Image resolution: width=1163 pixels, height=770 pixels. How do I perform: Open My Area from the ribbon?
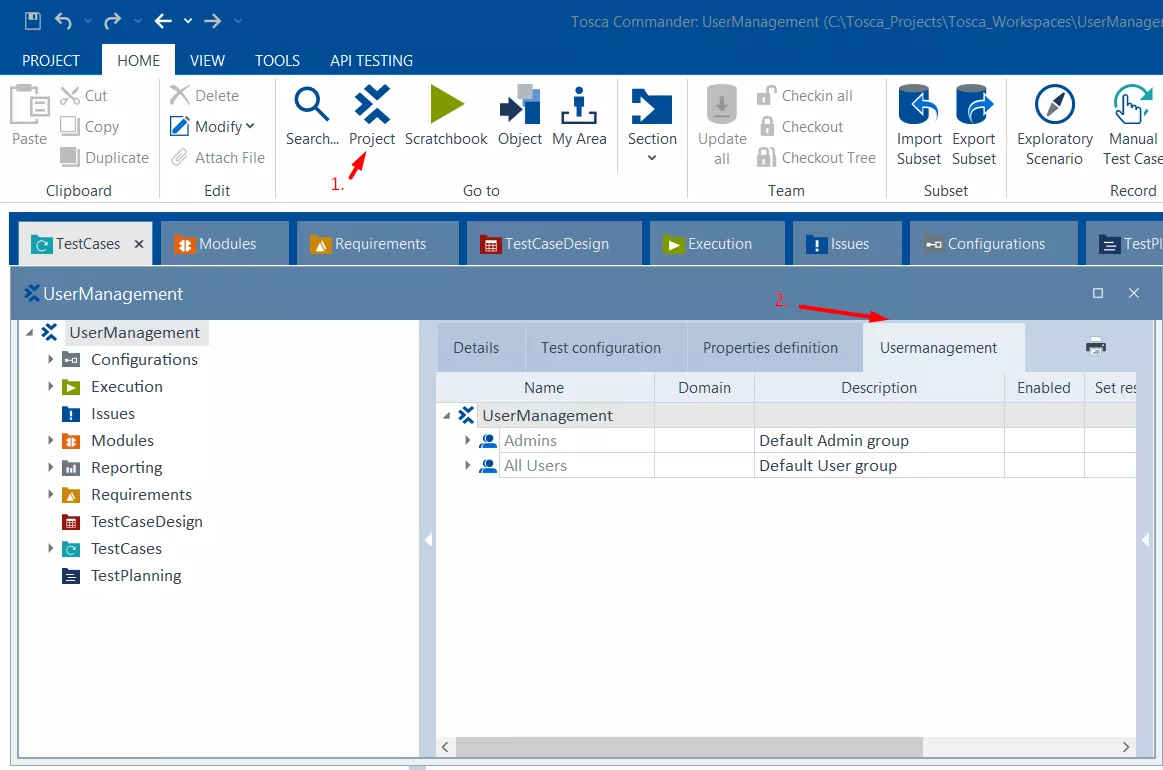579,116
